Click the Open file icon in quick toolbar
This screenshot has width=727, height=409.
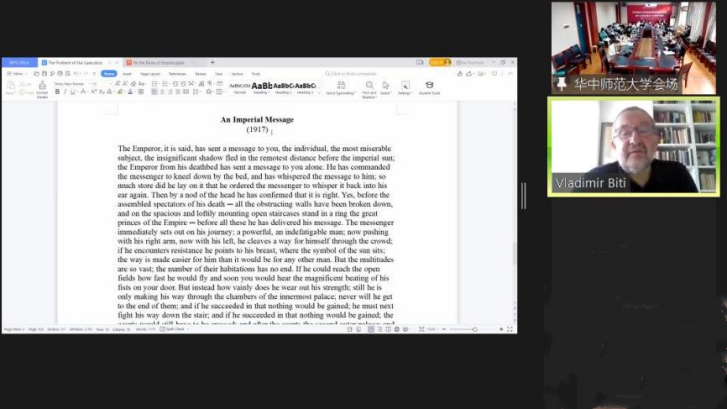coord(37,74)
